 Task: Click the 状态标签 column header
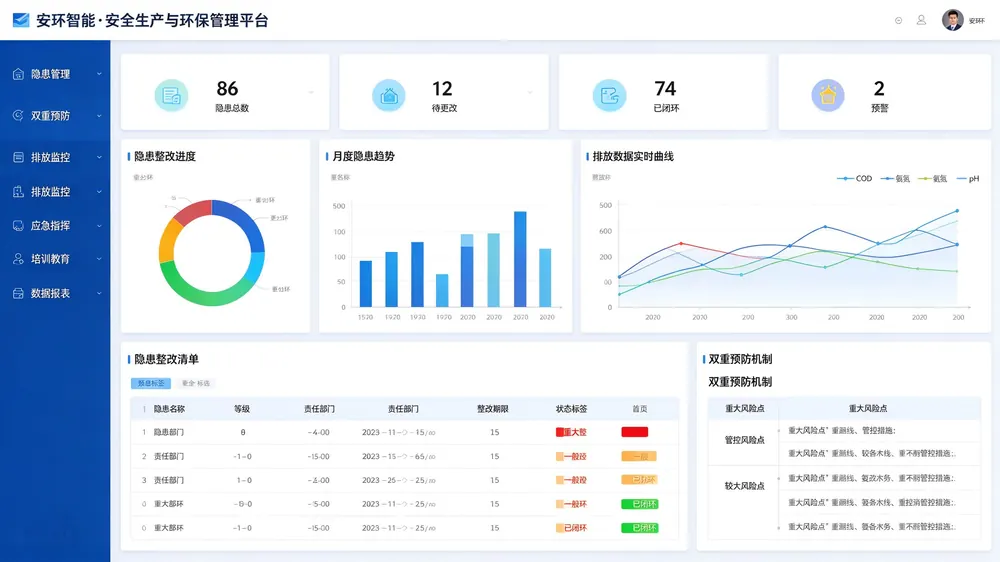pyautogui.click(x=571, y=409)
